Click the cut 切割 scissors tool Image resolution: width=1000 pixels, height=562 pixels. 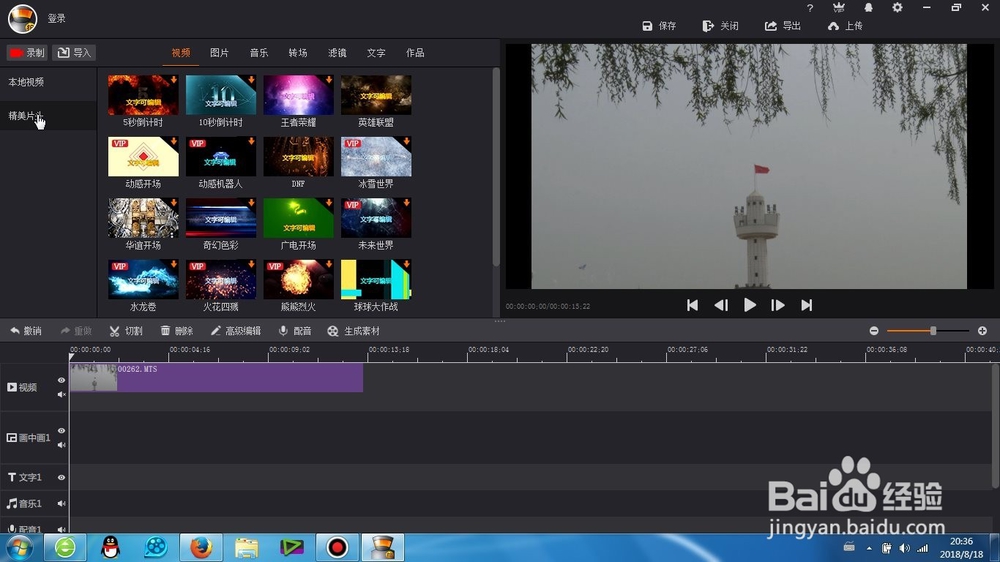point(126,331)
